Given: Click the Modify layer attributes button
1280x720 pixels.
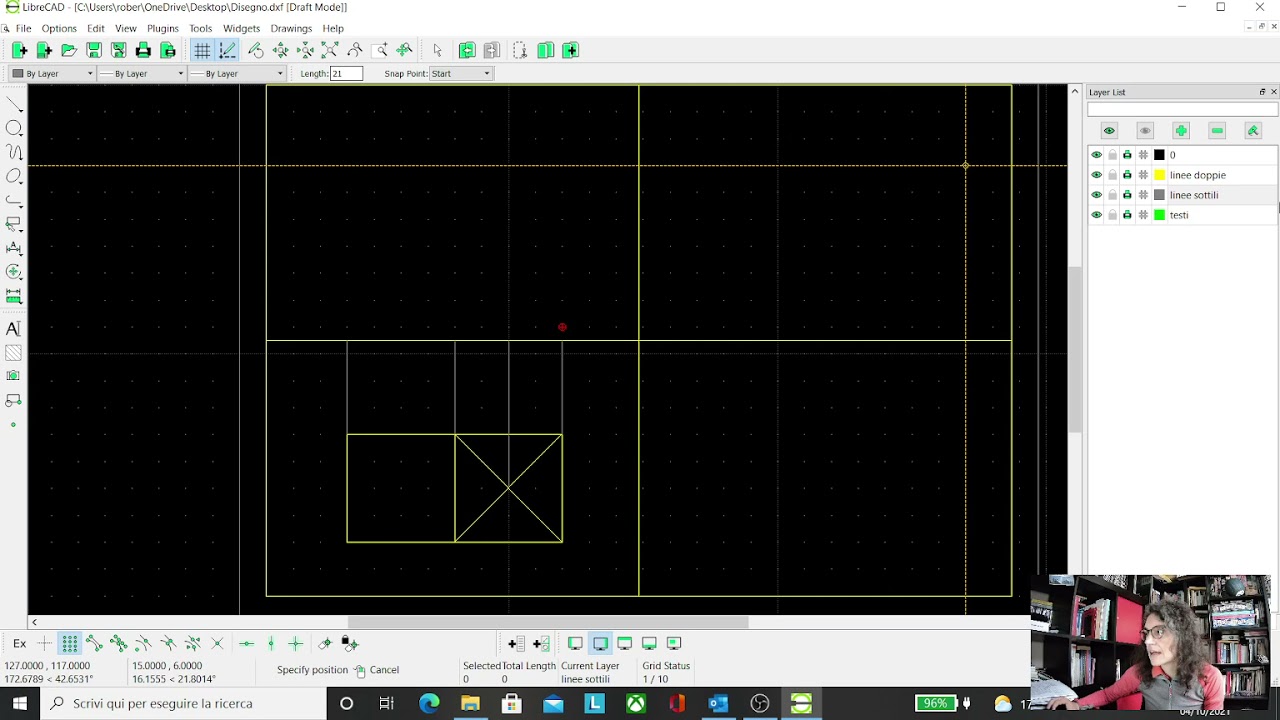Looking at the screenshot, I should (x=1253, y=131).
